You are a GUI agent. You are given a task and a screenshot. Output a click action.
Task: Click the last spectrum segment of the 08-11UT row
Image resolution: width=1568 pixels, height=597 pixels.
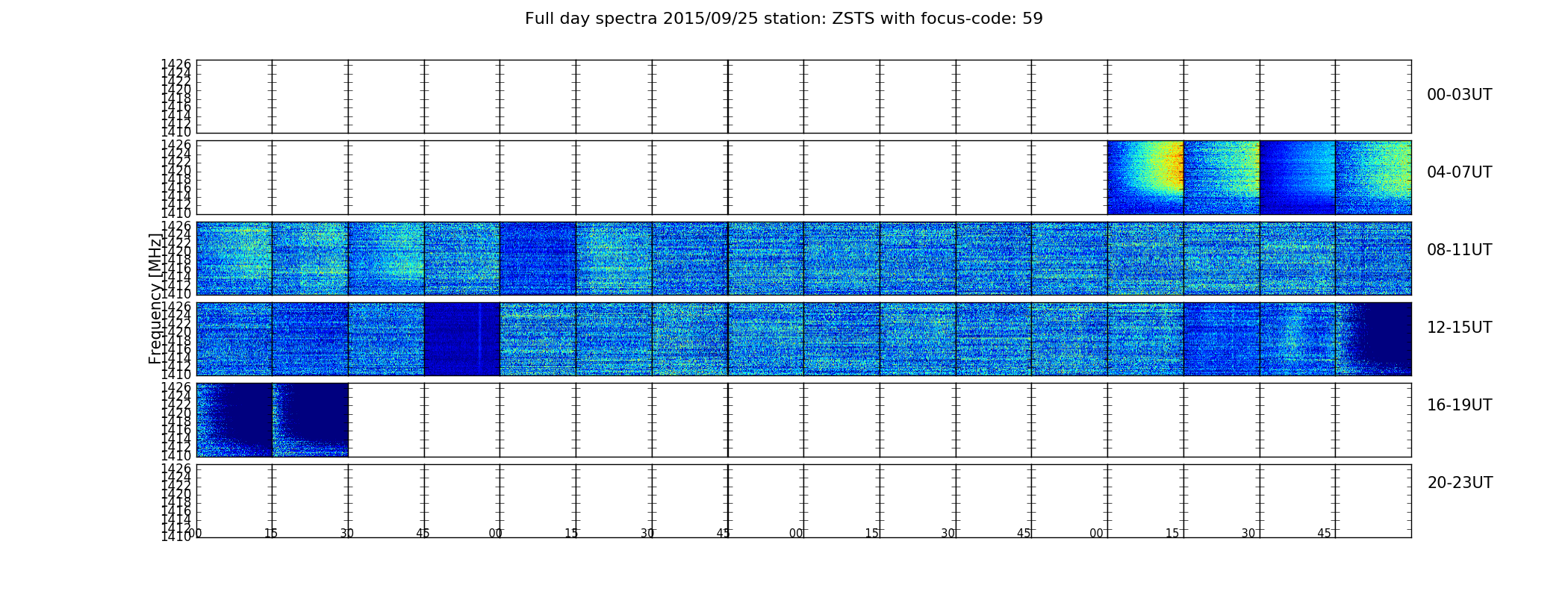[x=1373, y=258]
